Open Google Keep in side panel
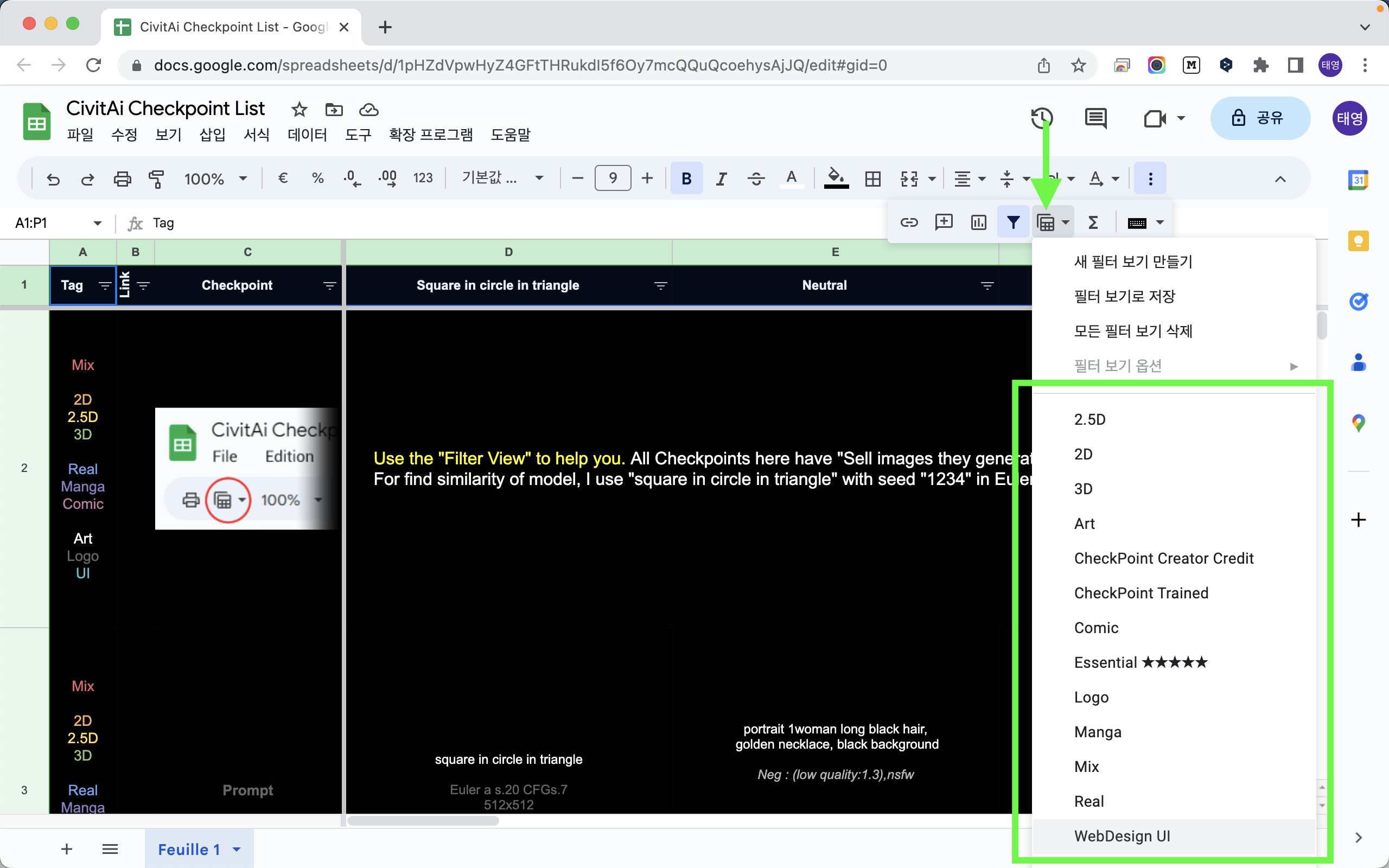The width and height of the screenshot is (1389, 868). [1358, 241]
